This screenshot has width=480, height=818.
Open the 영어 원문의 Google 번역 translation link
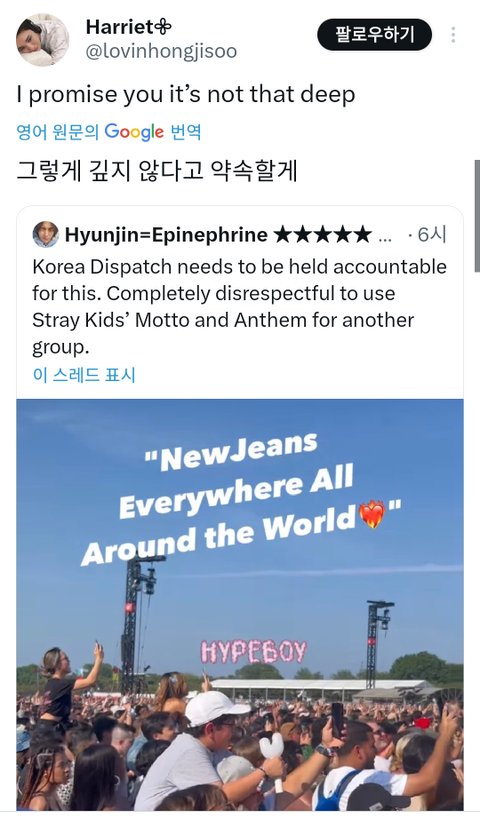pyautogui.click(x=109, y=131)
